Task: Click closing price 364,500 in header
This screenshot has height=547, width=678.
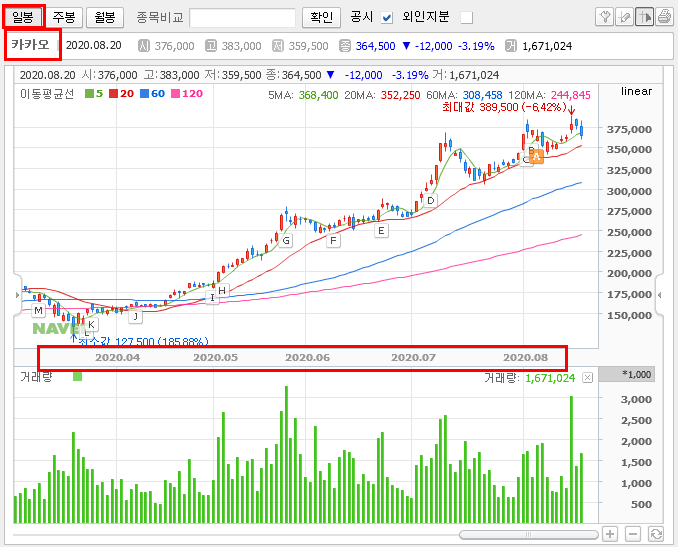Action: point(375,46)
